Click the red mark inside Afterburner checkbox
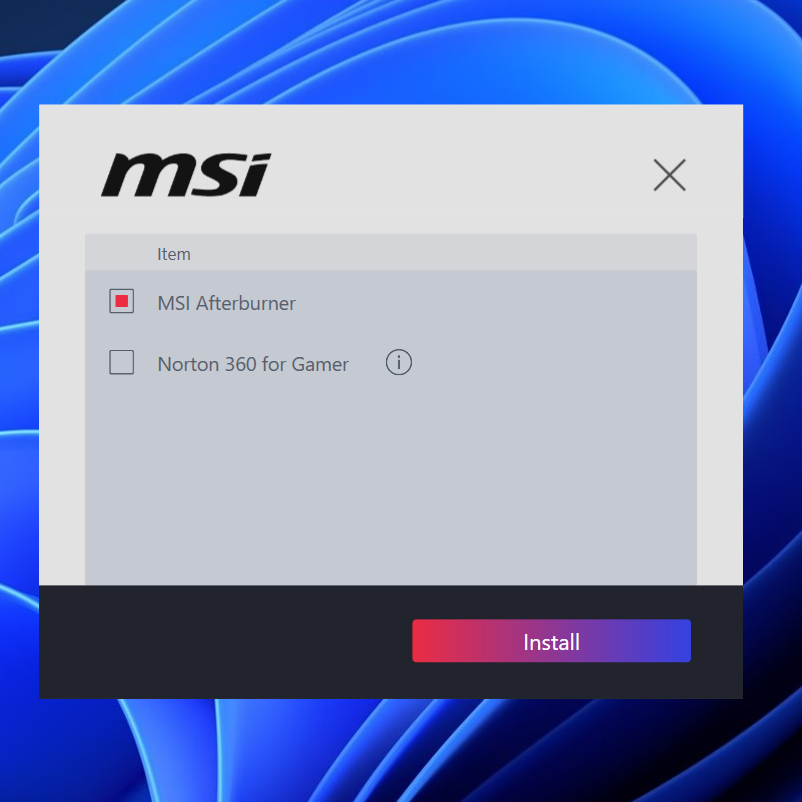Screen dimensions: 802x802 click(x=121, y=301)
